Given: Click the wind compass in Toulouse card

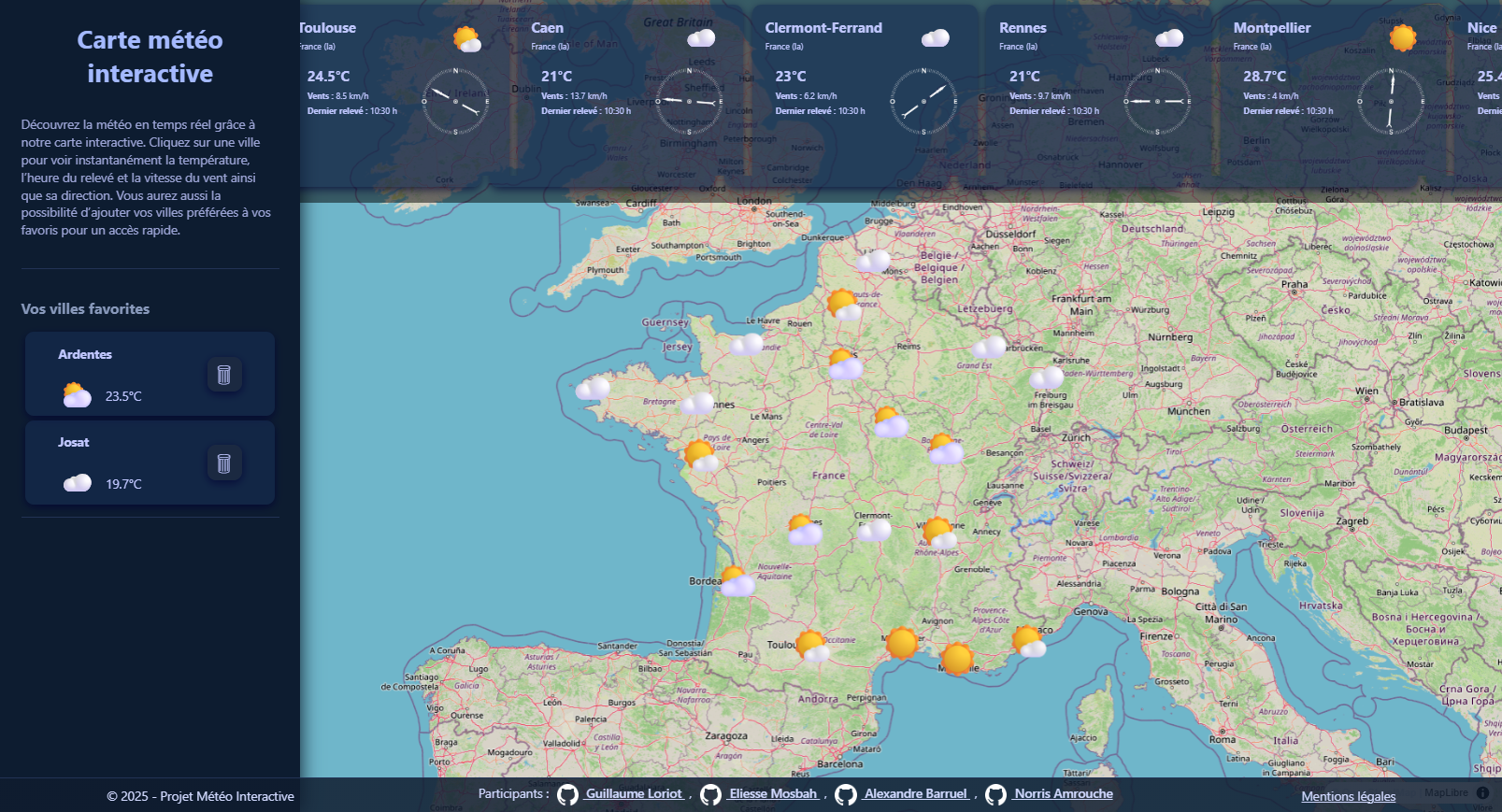Looking at the screenshot, I should pyautogui.click(x=455, y=101).
